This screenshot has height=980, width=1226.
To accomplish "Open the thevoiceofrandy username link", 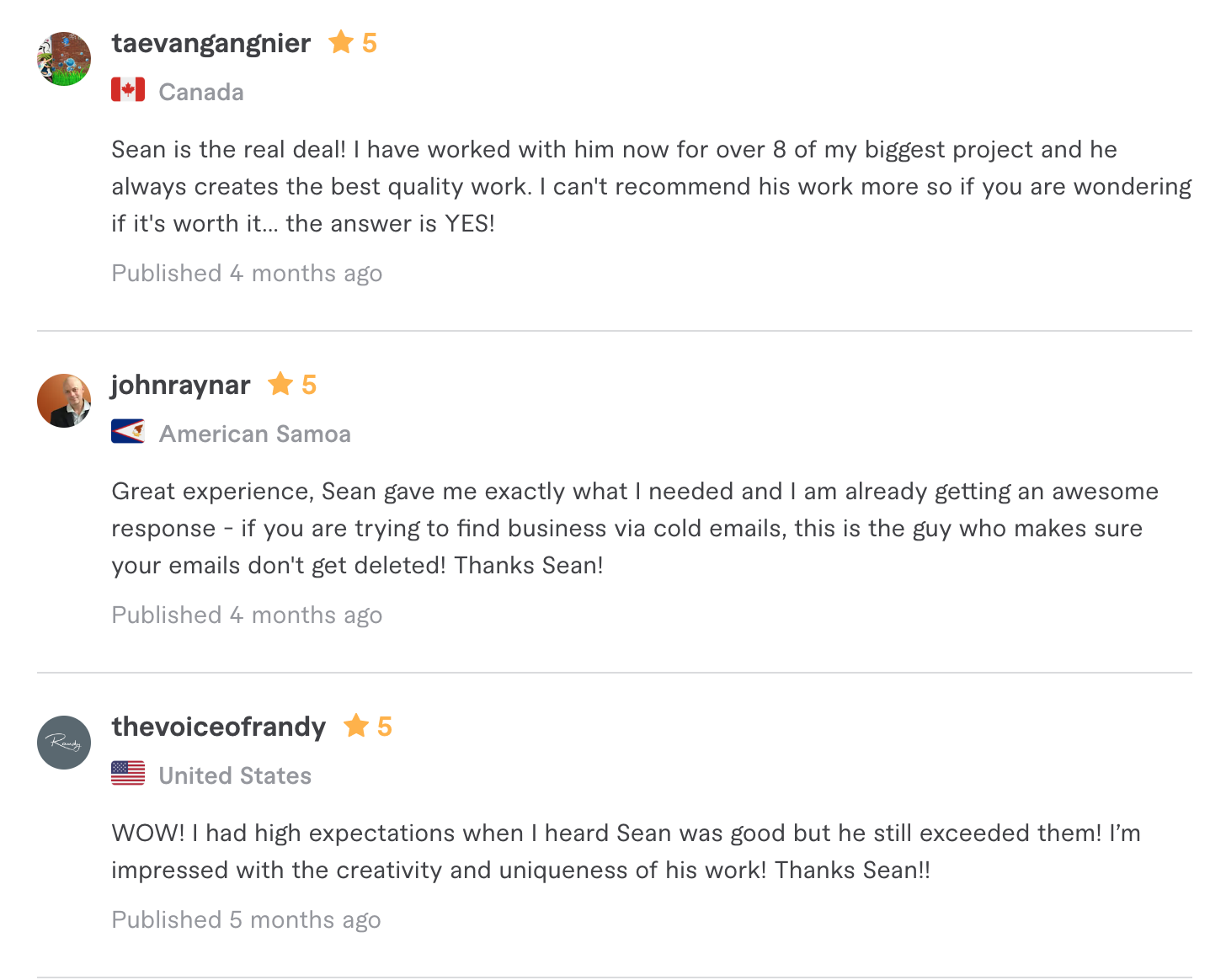I will coord(218,727).
